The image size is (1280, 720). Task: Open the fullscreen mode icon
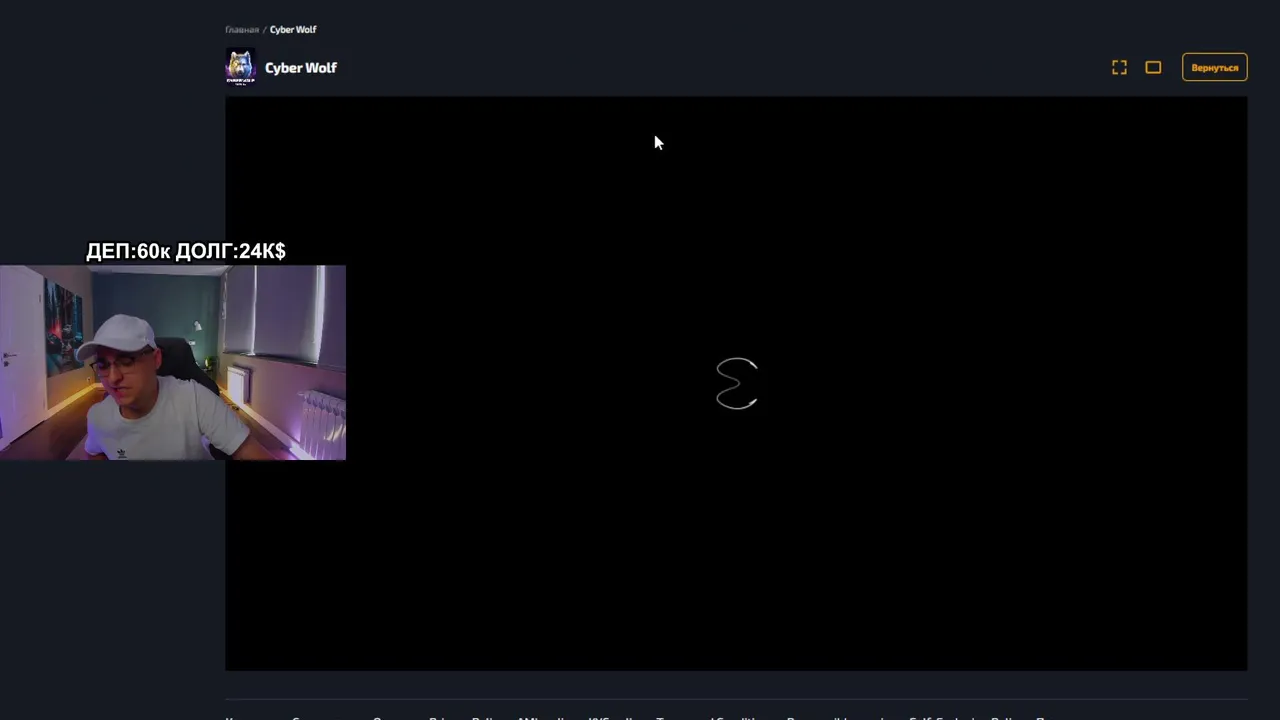click(x=1119, y=68)
